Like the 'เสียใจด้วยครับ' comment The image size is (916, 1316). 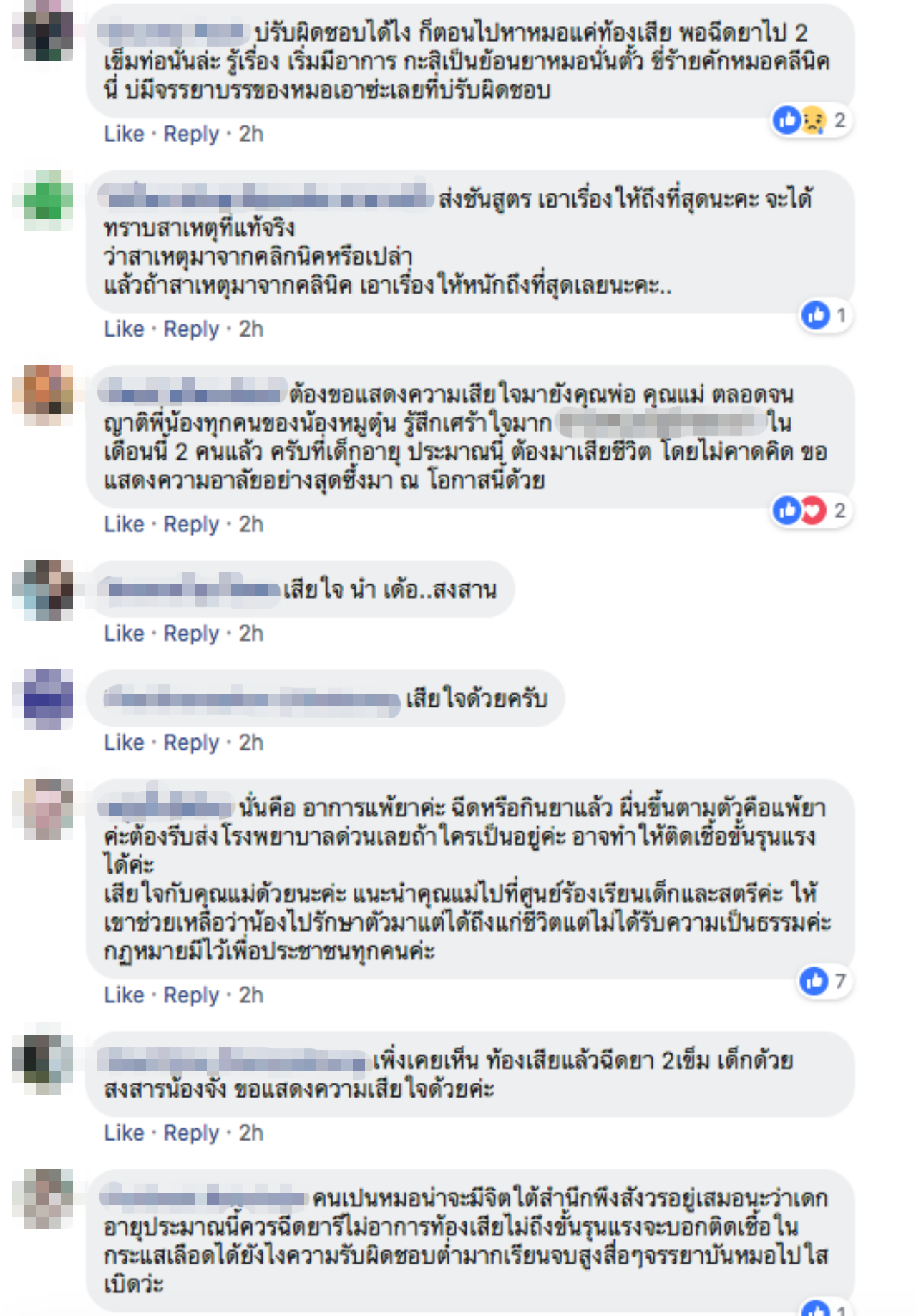tap(124, 743)
